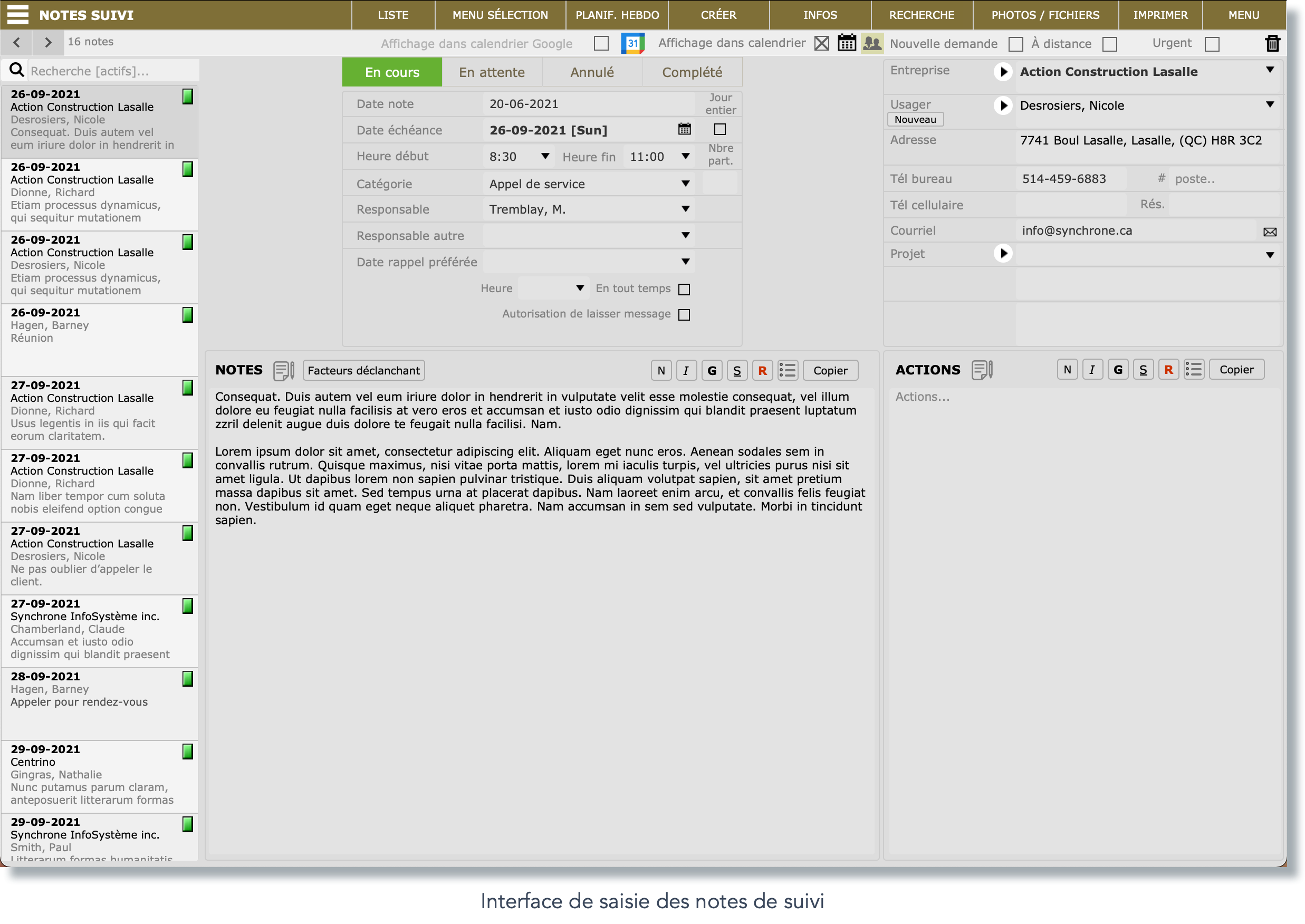The height and width of the screenshot is (924, 1305).
Task: Enable En tout temps checkbox
Action: [684, 289]
